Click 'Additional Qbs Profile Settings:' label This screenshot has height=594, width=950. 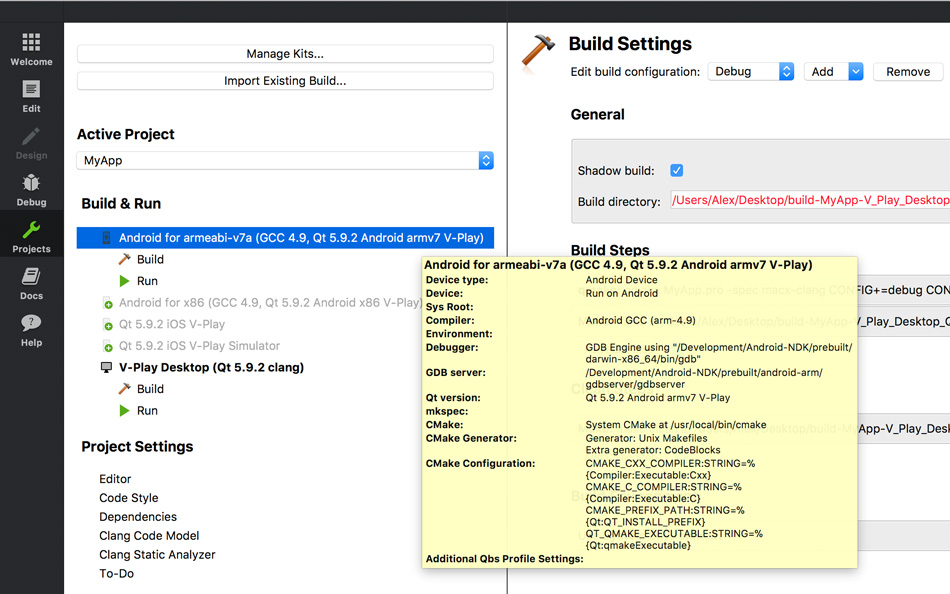tap(505, 559)
